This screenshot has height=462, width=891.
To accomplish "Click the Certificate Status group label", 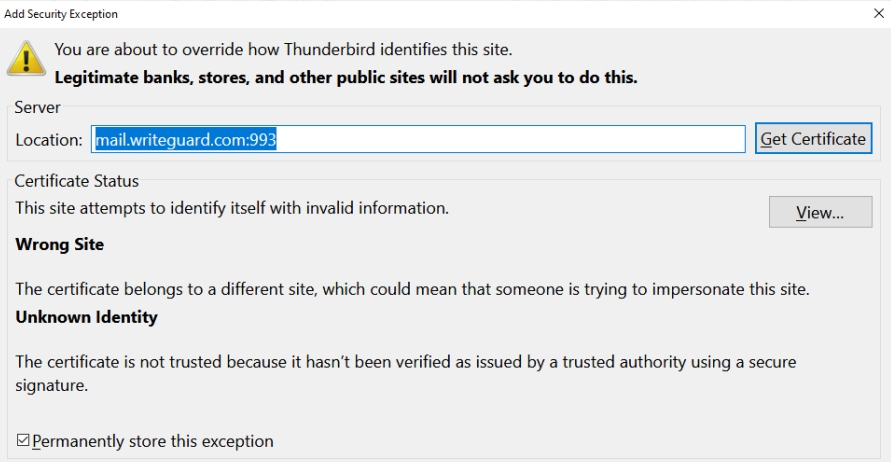I will coord(77,181).
